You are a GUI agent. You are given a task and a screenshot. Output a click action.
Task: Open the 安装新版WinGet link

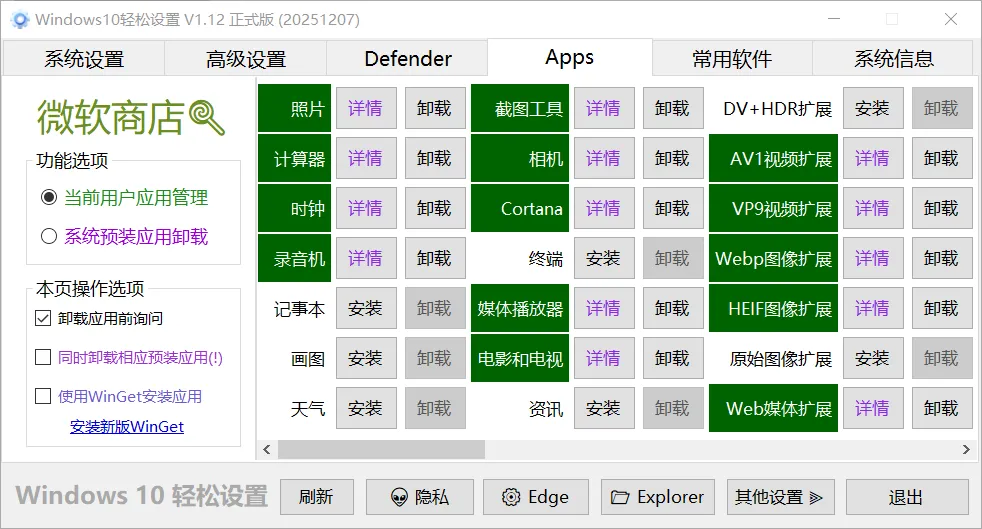(127, 427)
